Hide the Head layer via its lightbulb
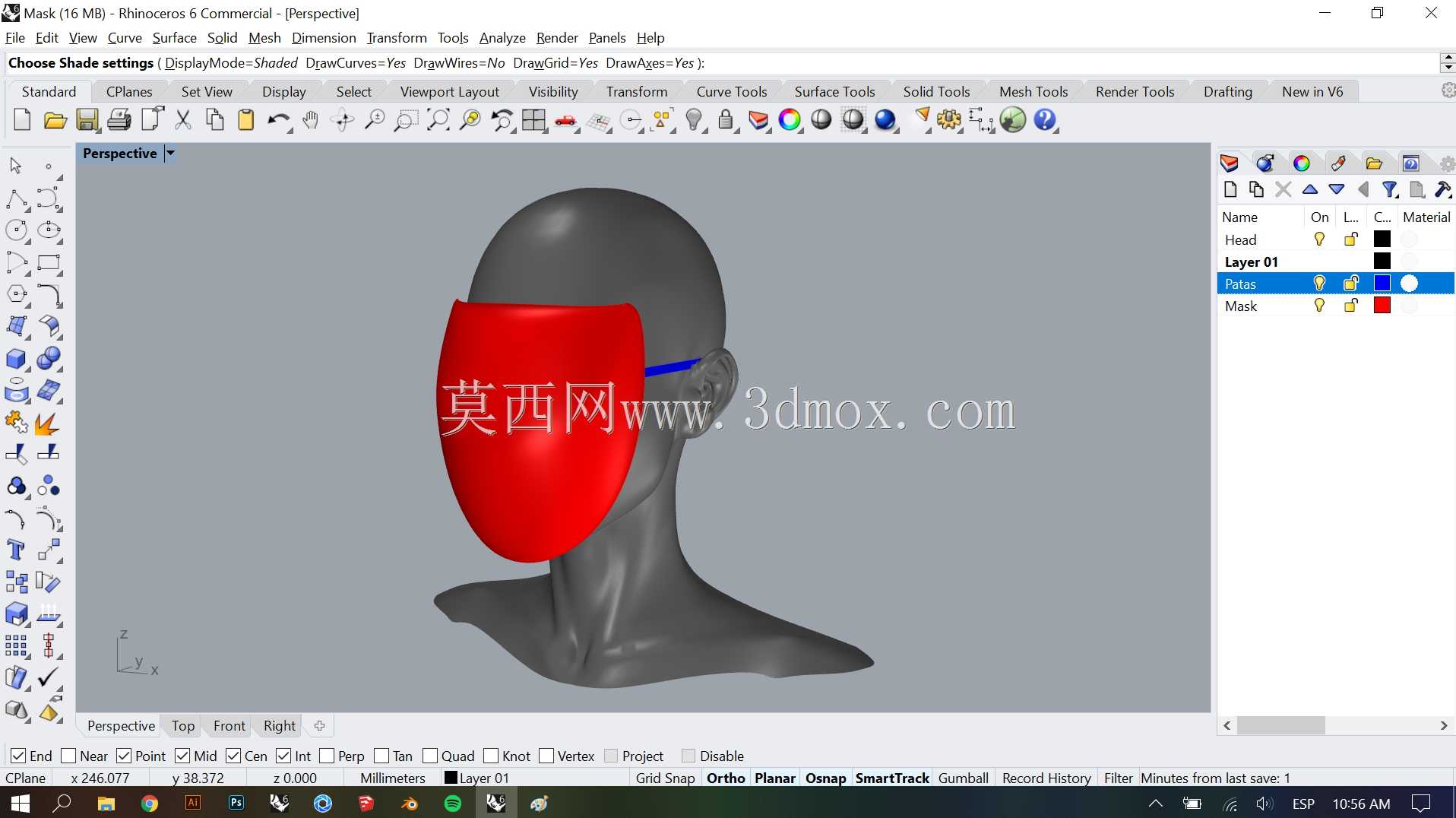Image resolution: width=1456 pixels, height=818 pixels. coord(1319,239)
